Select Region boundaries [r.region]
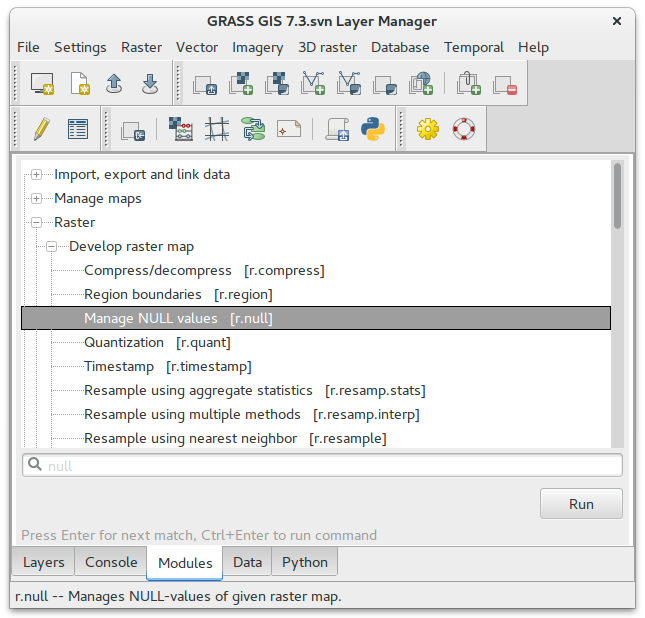This screenshot has width=645, height=618. 178,295
